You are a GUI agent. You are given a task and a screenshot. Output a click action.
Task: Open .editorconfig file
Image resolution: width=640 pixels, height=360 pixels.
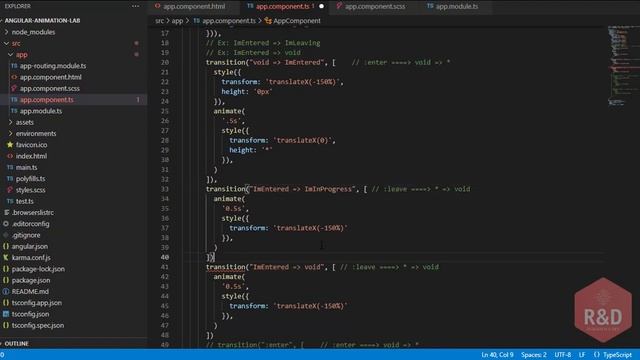pyautogui.click(x=31, y=224)
